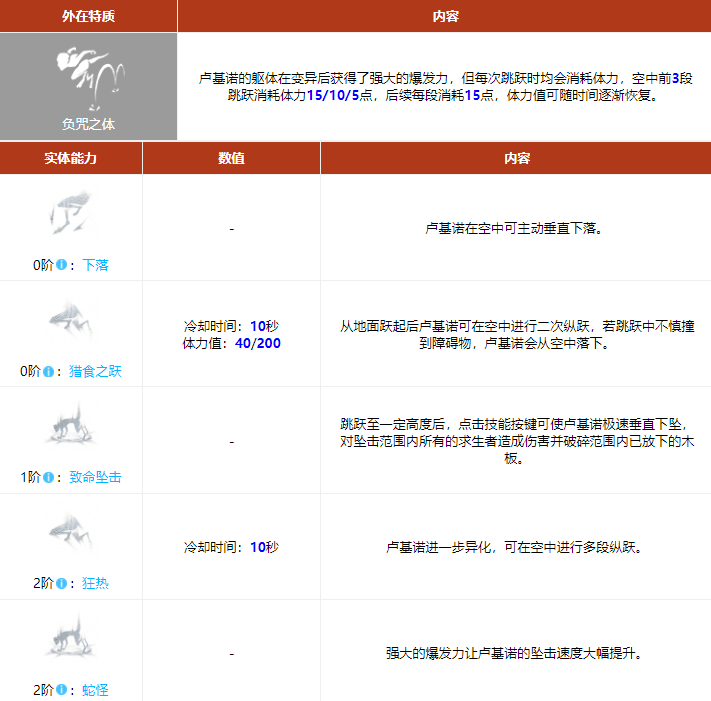Click the info icon beside 致命坠击

(49, 477)
